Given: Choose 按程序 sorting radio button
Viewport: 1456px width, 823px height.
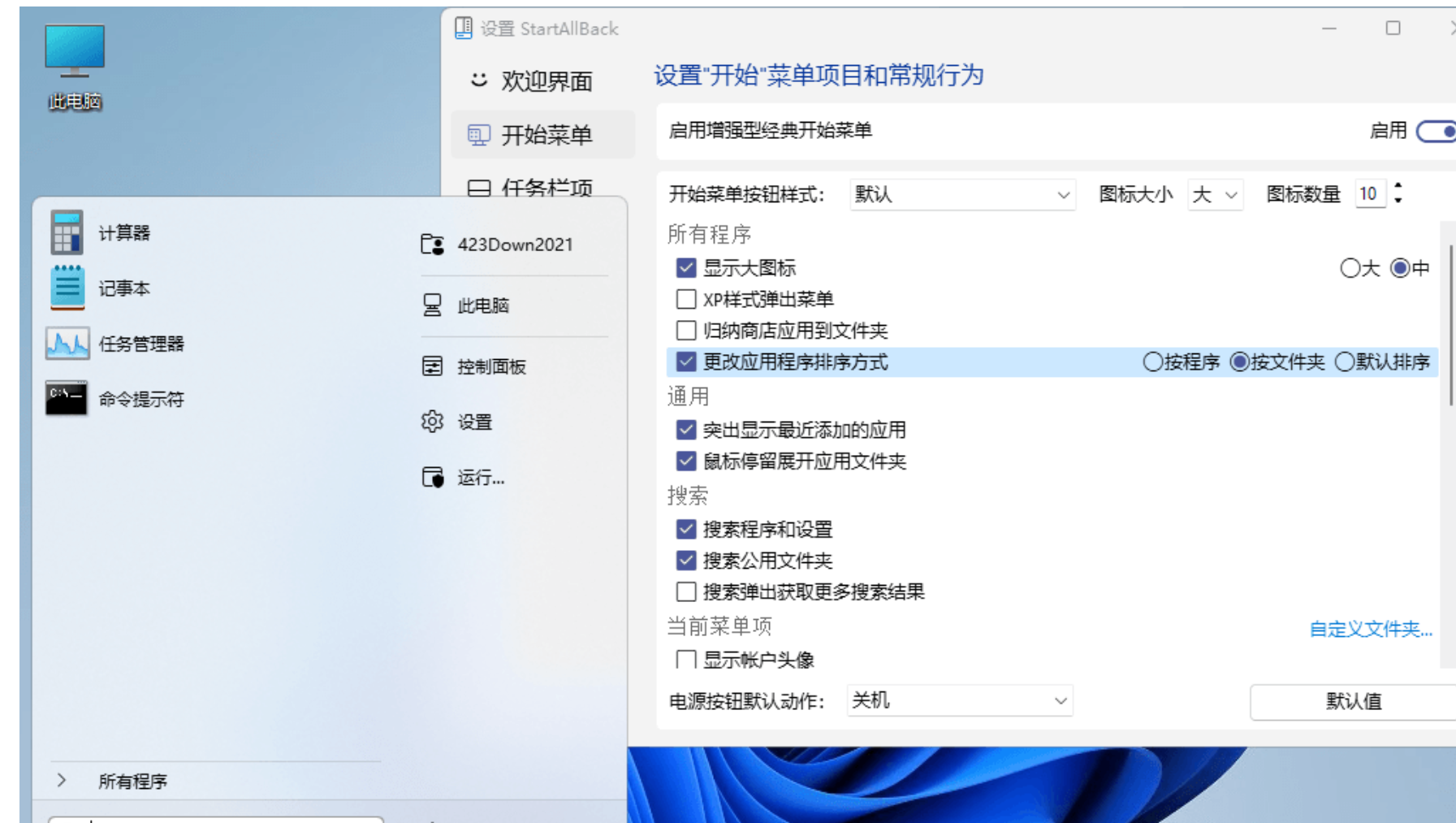Looking at the screenshot, I should (1152, 362).
